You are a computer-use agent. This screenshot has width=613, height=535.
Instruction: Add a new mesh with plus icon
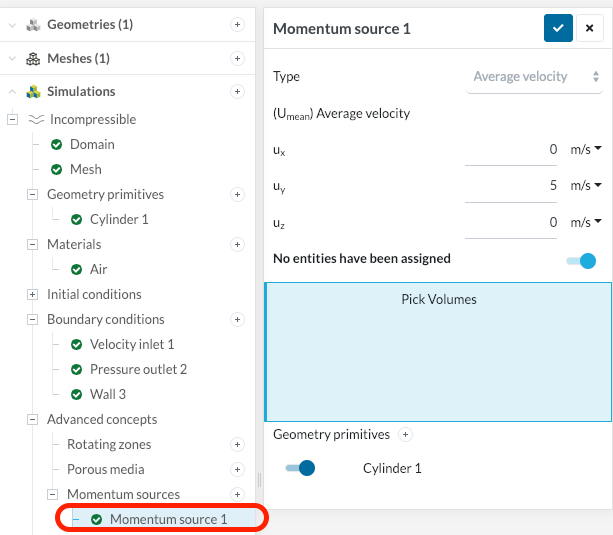pyautogui.click(x=237, y=58)
